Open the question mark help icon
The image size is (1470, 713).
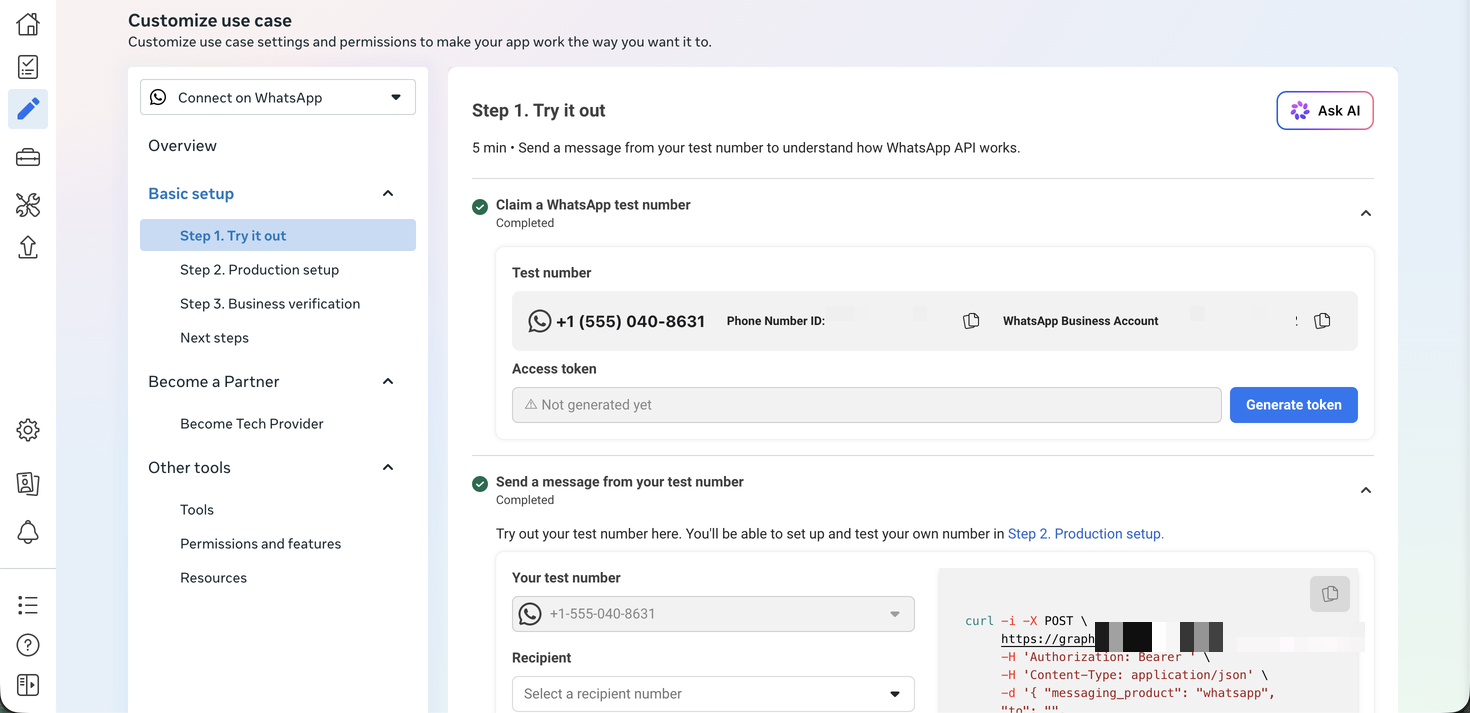point(28,645)
